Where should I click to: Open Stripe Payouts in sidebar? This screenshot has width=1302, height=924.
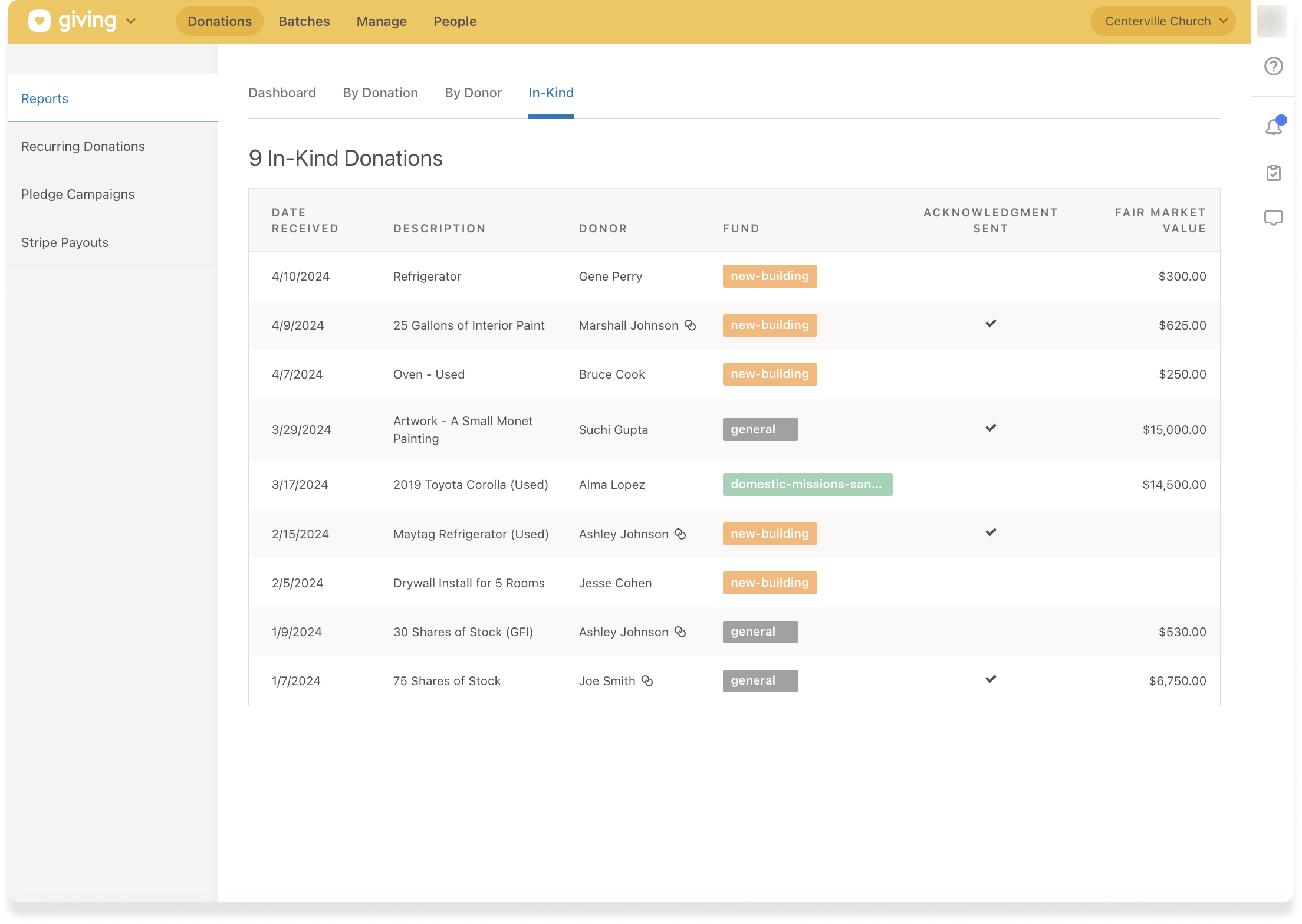click(65, 242)
